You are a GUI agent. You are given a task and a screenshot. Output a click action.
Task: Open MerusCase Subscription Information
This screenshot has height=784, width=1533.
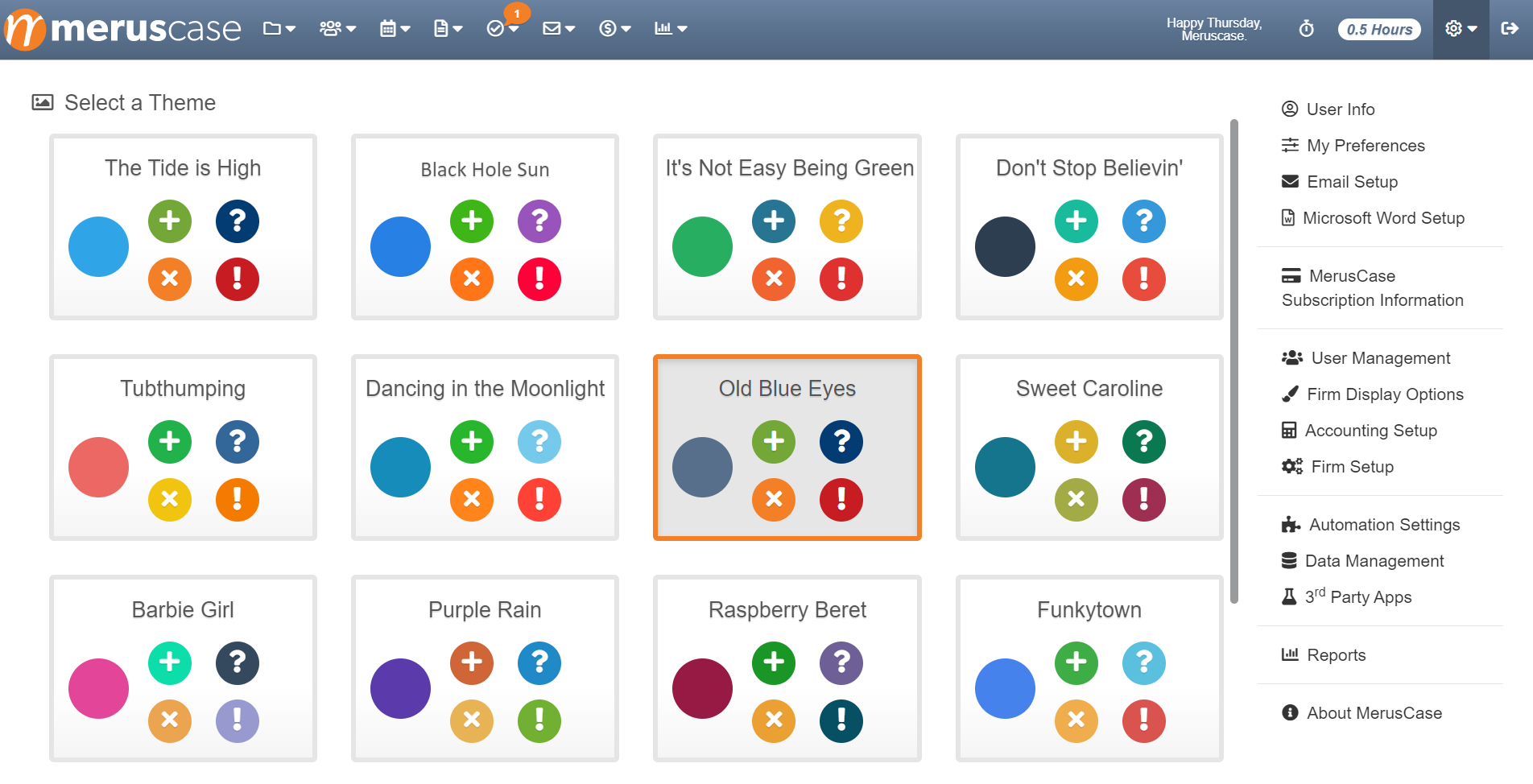click(x=1373, y=288)
